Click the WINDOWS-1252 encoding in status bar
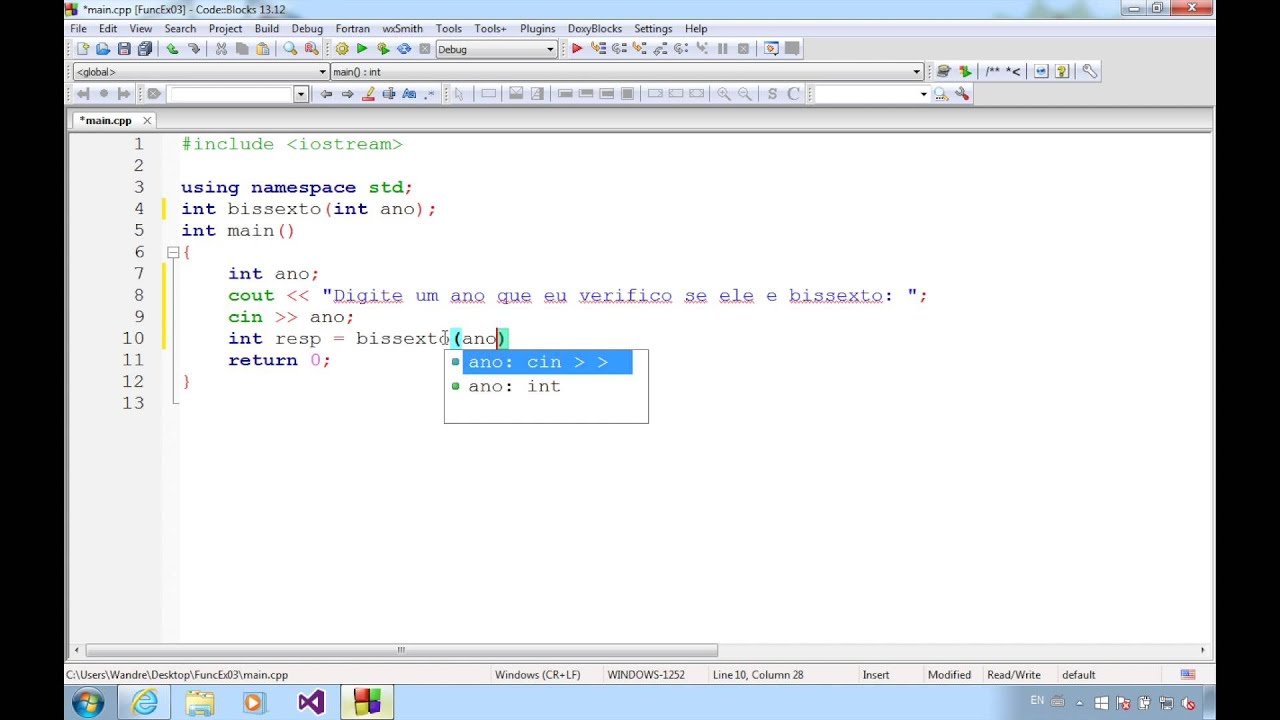This screenshot has width=1280, height=720. pos(646,675)
